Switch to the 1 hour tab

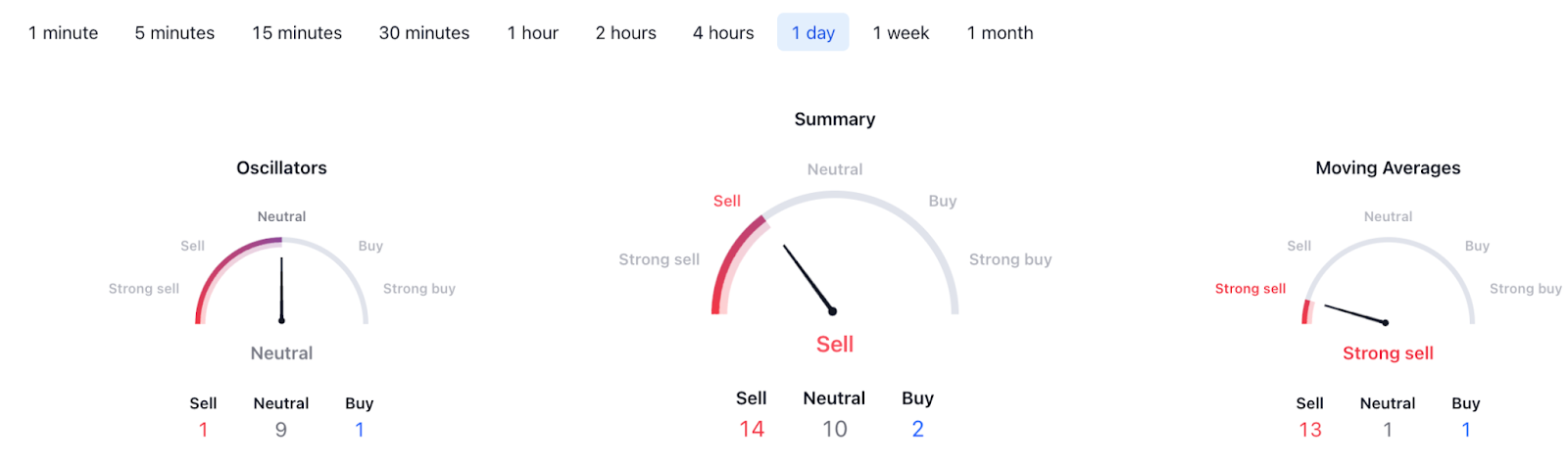532,33
